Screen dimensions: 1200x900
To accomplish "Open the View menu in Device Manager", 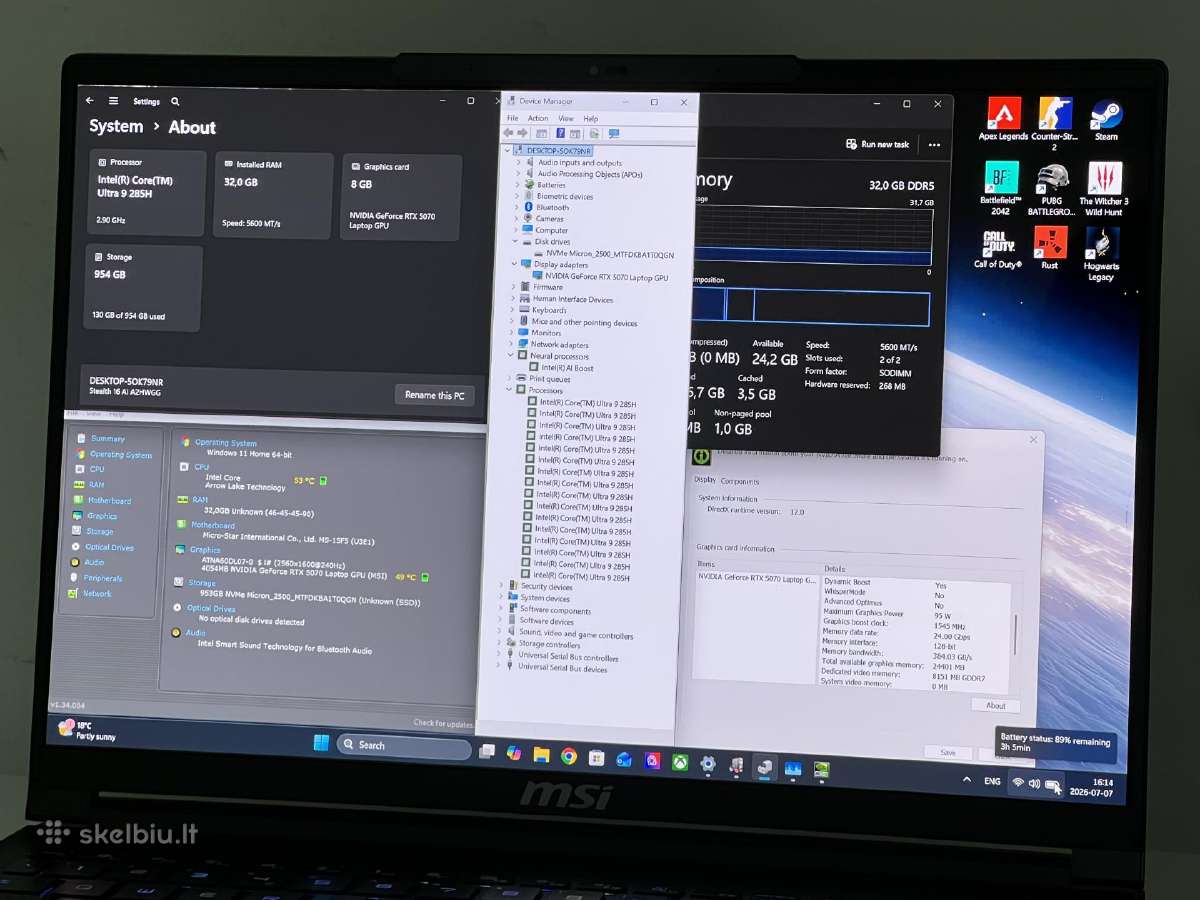I will tap(566, 118).
